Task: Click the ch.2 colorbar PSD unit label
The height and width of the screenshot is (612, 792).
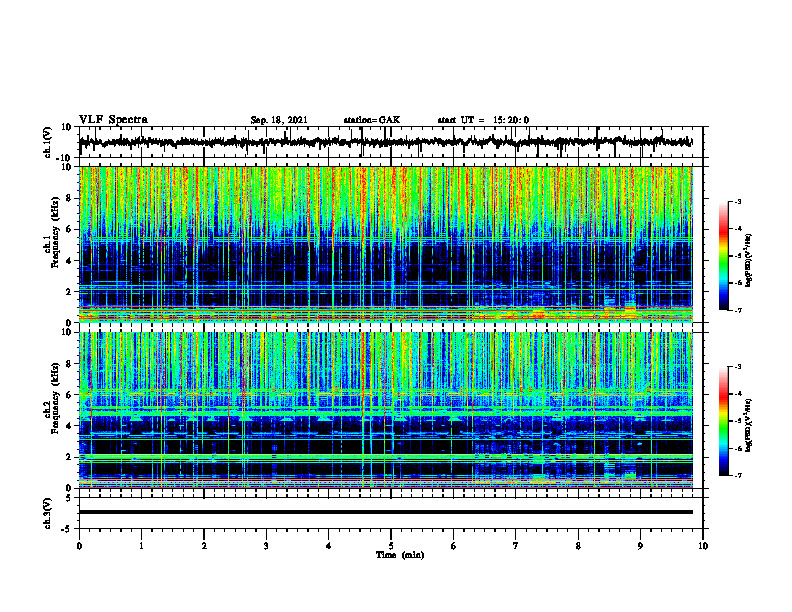Action: pos(749,424)
